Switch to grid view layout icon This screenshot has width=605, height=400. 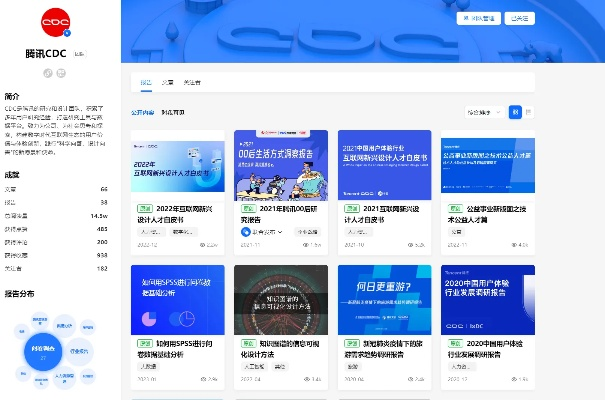(515, 112)
